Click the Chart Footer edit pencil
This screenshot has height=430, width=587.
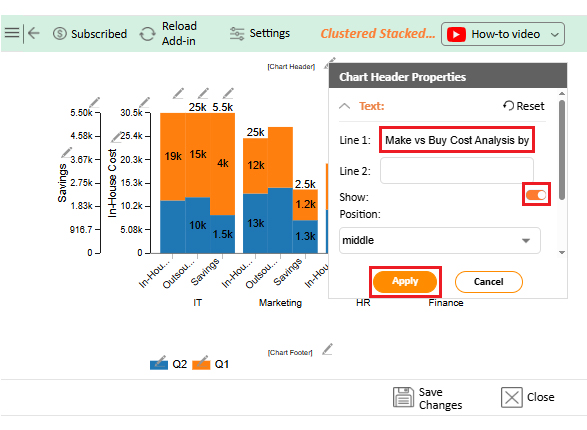click(x=328, y=349)
